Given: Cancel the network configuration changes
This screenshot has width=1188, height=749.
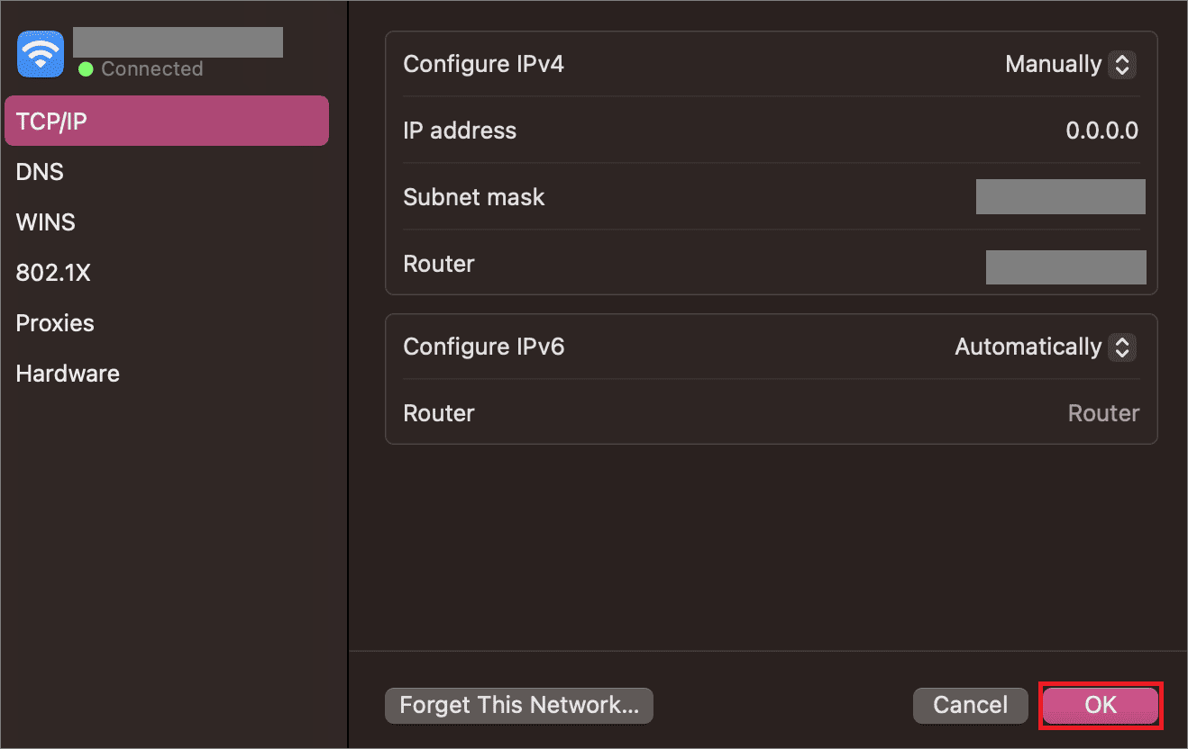Looking at the screenshot, I should tap(969, 705).
